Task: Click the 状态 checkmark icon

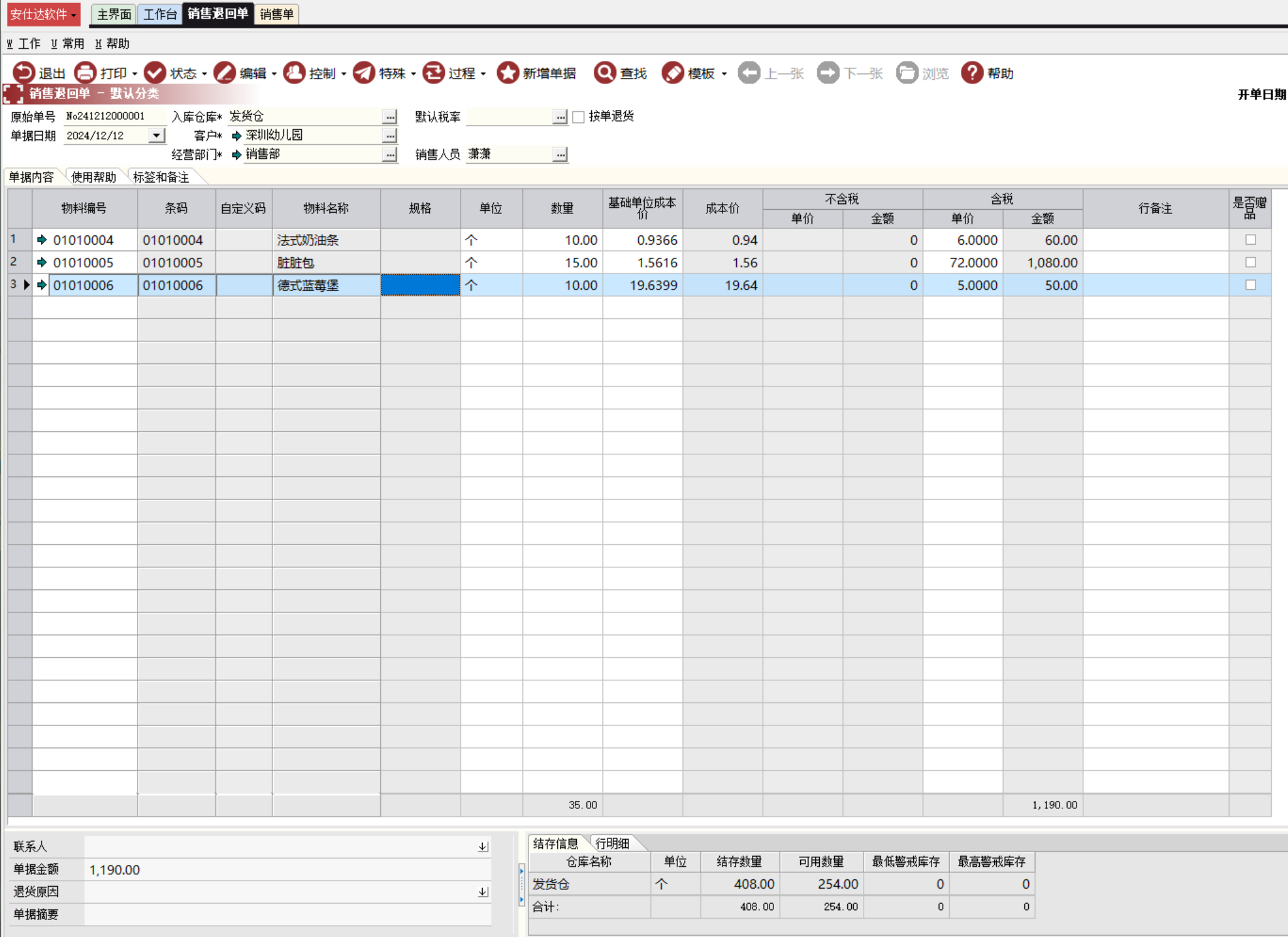Action: 155,73
